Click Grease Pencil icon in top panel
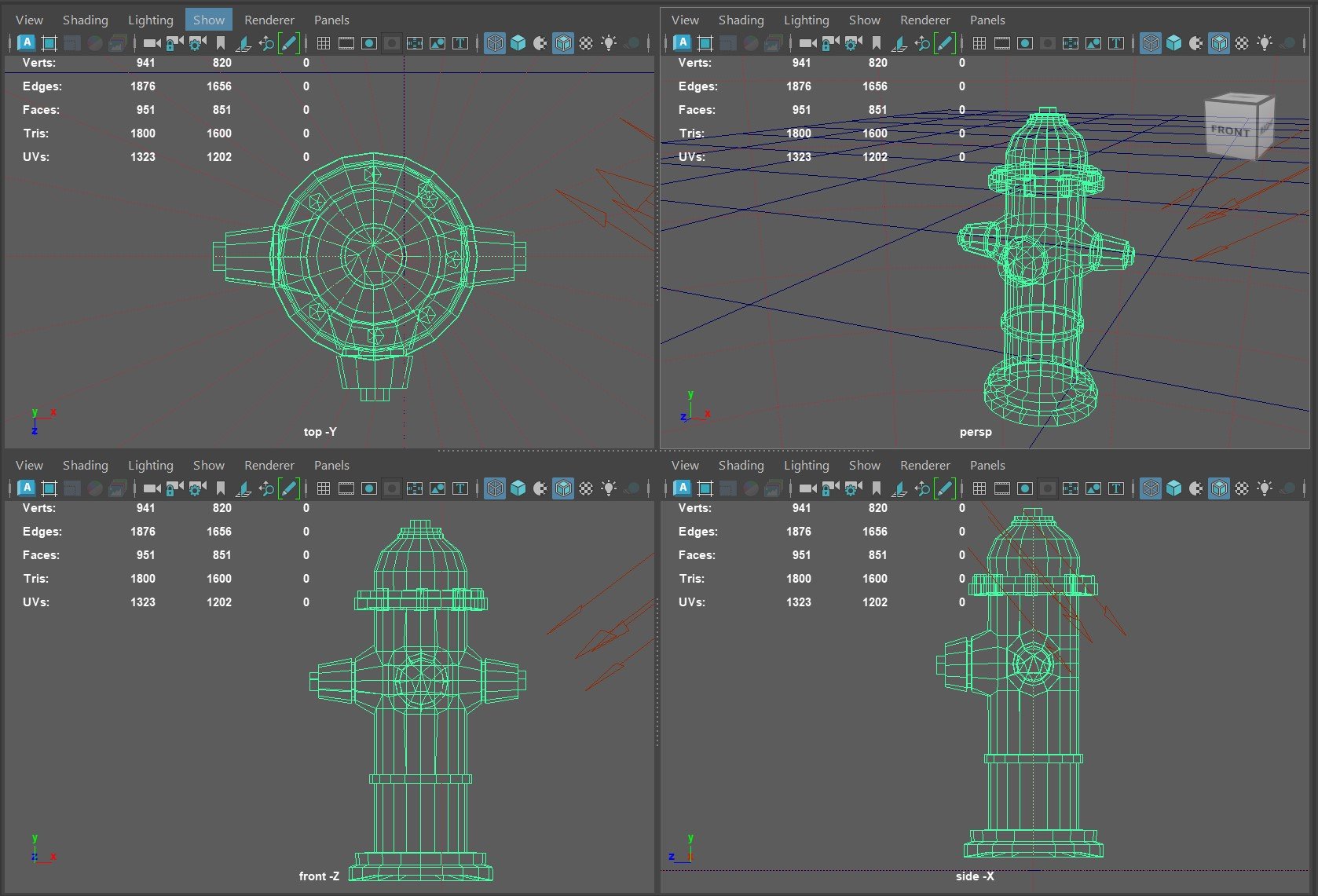 (x=289, y=43)
